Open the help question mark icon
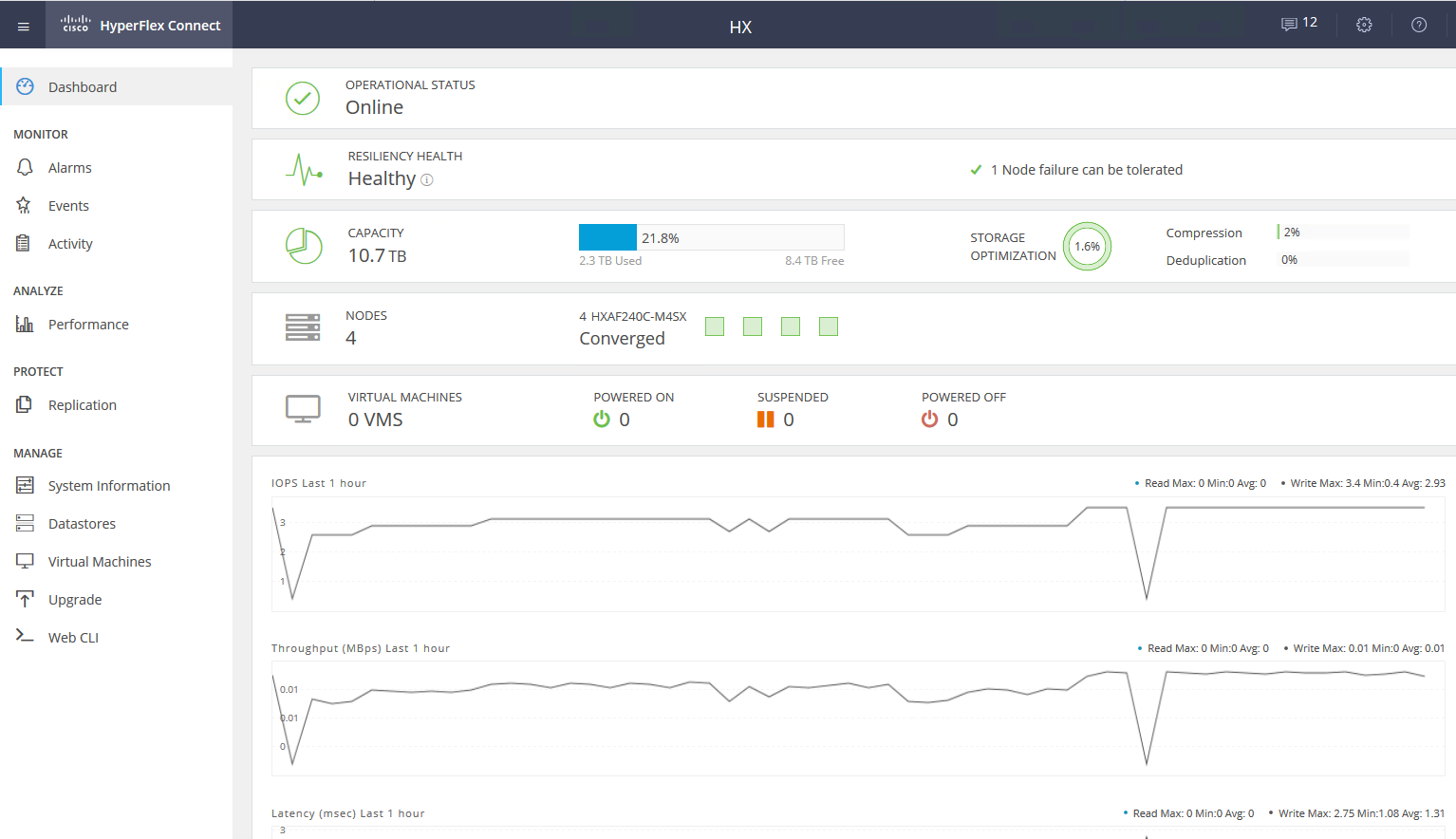This screenshot has width=1456, height=839. click(1419, 25)
